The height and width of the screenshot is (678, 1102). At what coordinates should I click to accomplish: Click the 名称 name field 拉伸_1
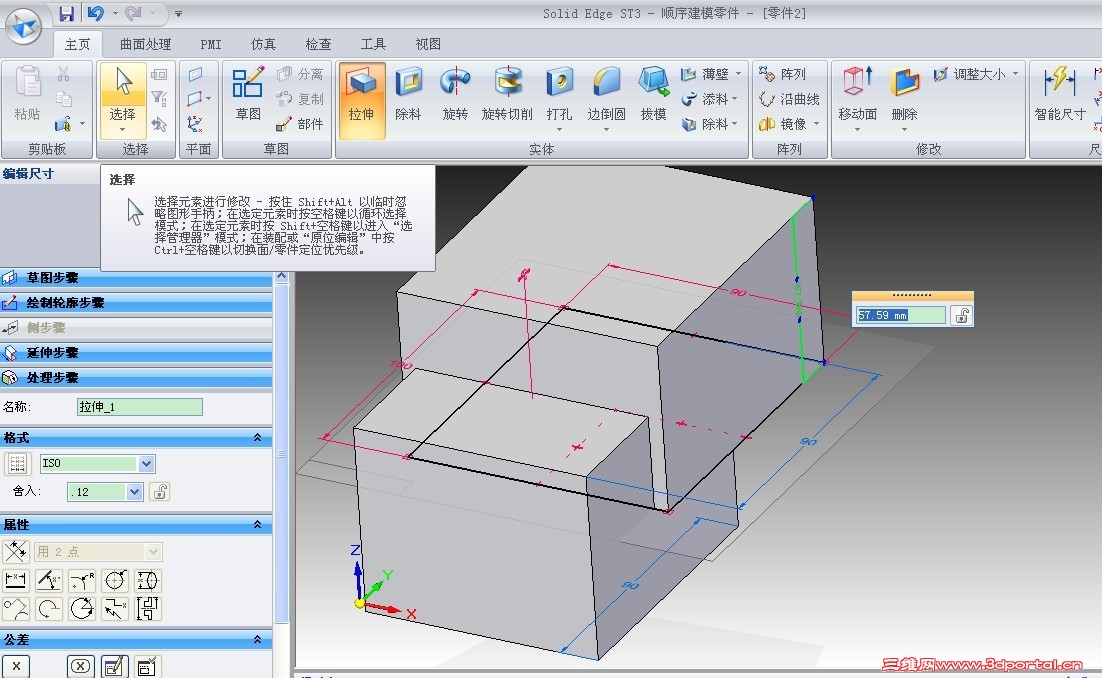click(140, 407)
